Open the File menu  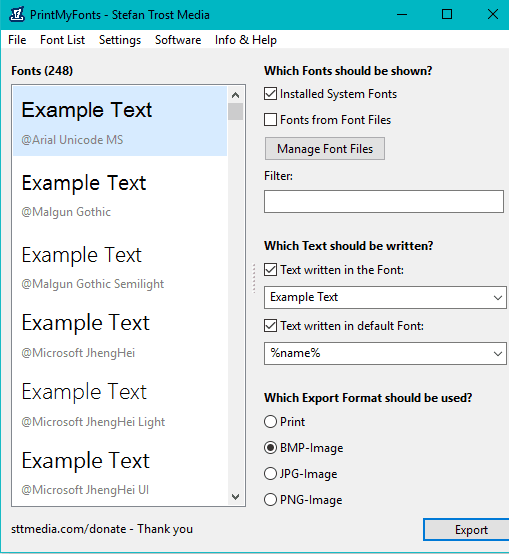(x=17, y=40)
